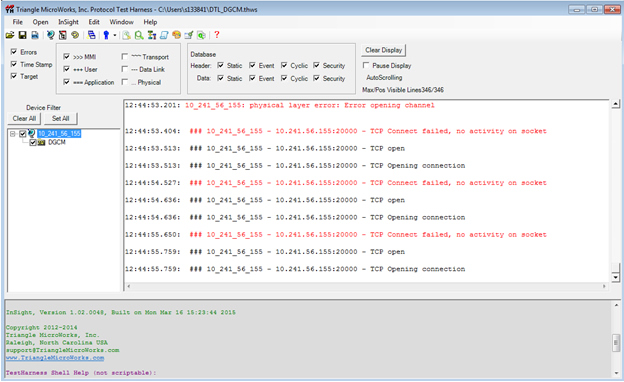Screen dimensions: 624x382
Task: Click the open folder toolbar icon
Action: [x=10, y=35]
